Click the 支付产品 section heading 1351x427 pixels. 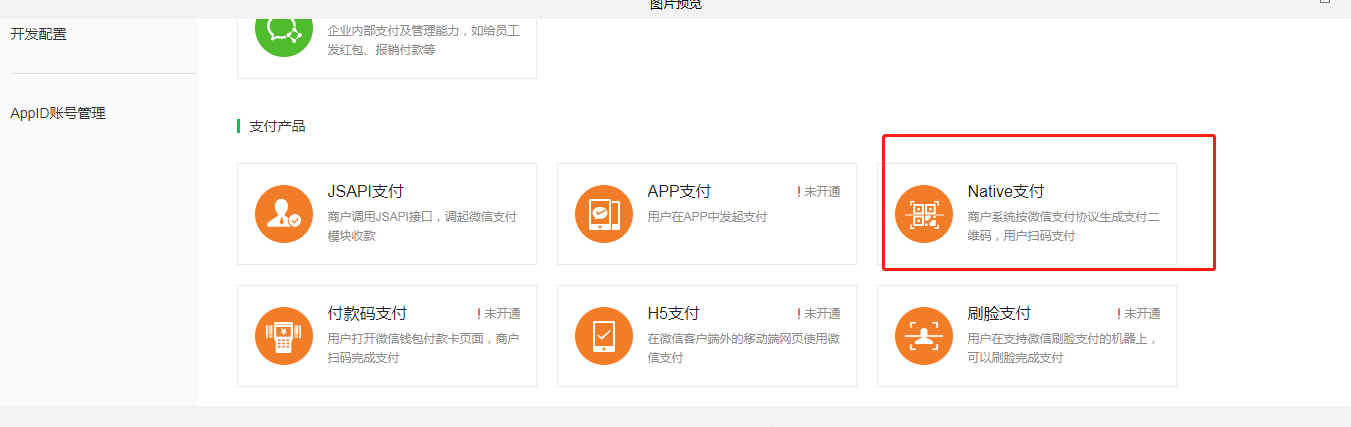277,126
